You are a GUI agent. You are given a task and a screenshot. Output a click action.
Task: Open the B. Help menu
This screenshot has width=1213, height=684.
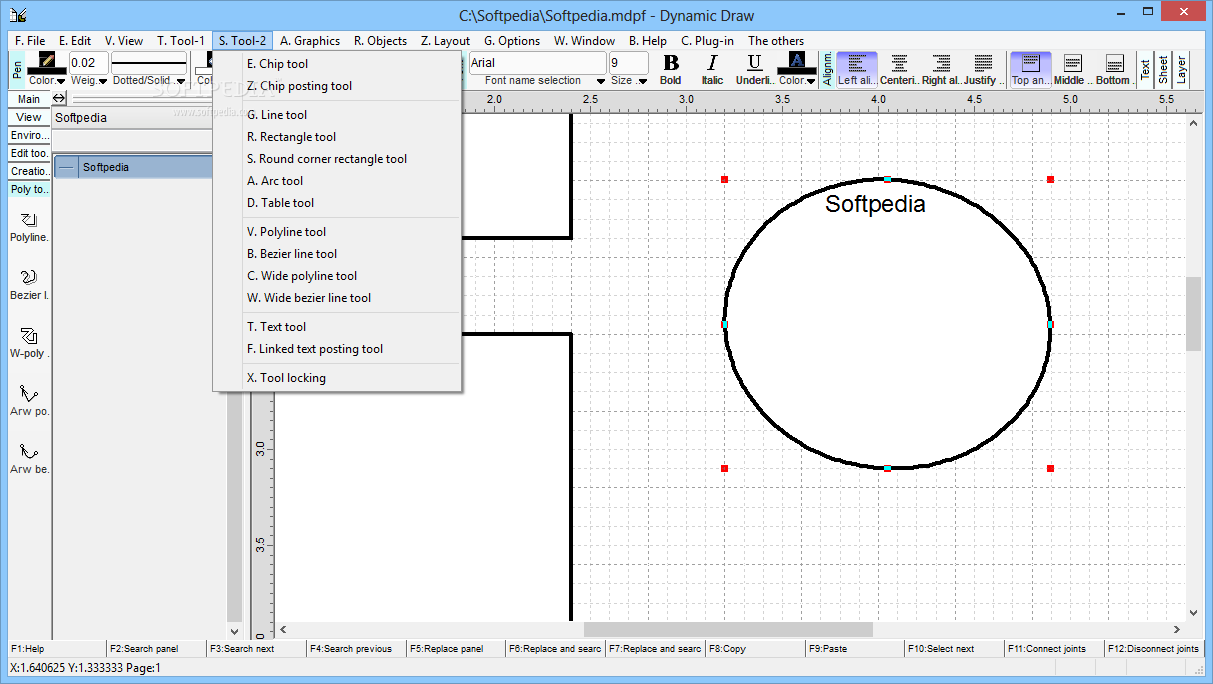pos(648,41)
